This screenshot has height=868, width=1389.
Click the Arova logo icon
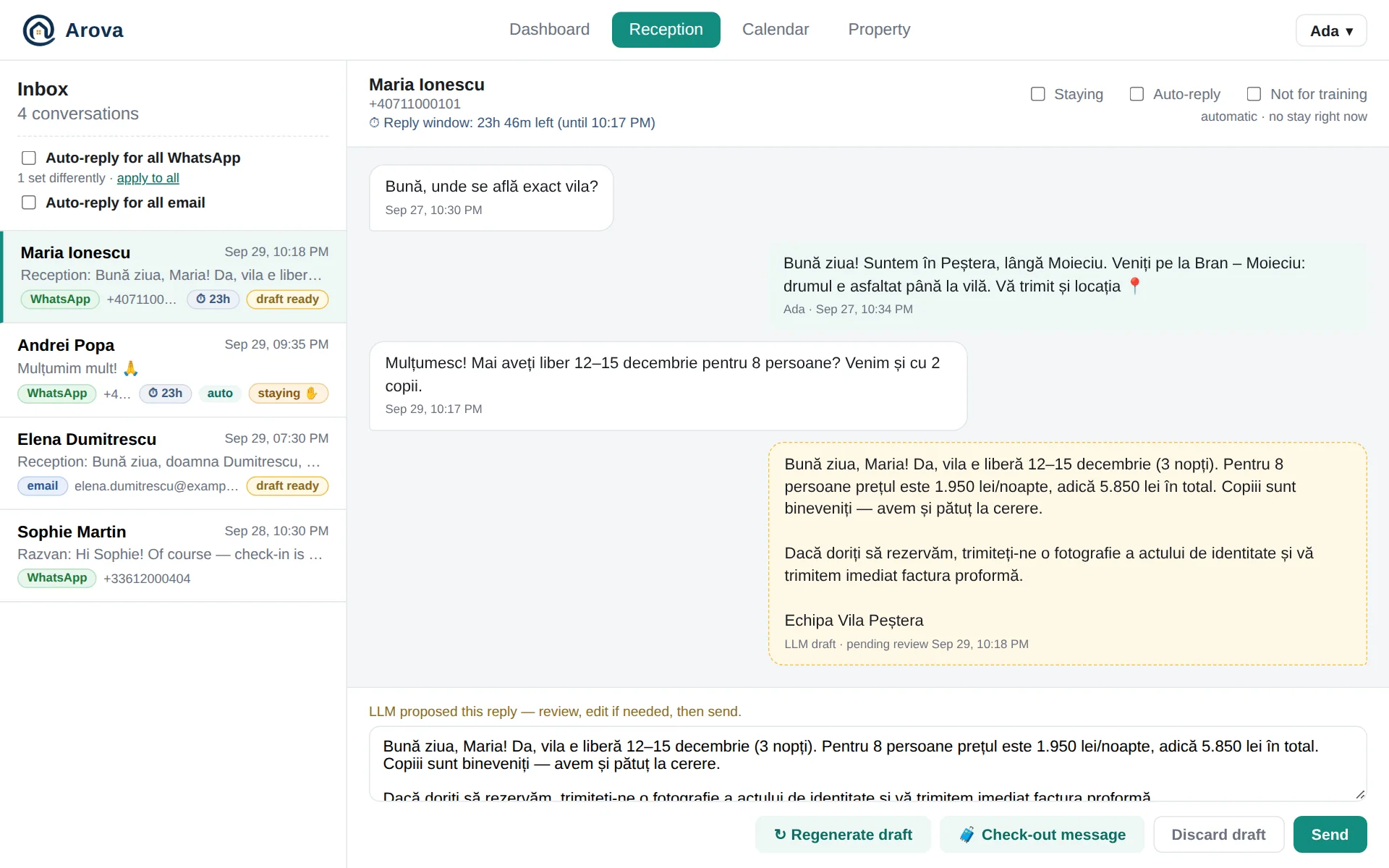[38, 30]
